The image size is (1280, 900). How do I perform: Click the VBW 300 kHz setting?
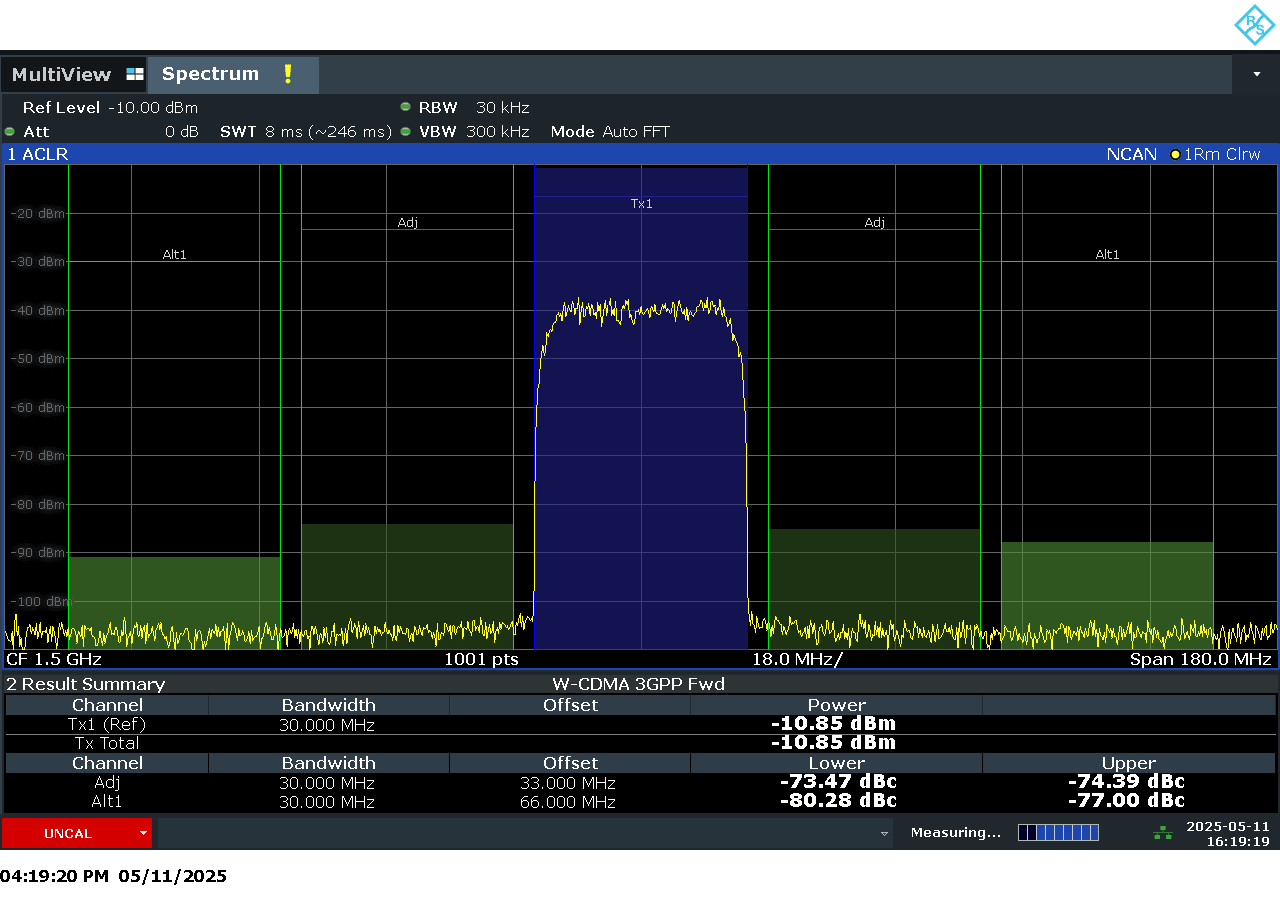coord(473,131)
